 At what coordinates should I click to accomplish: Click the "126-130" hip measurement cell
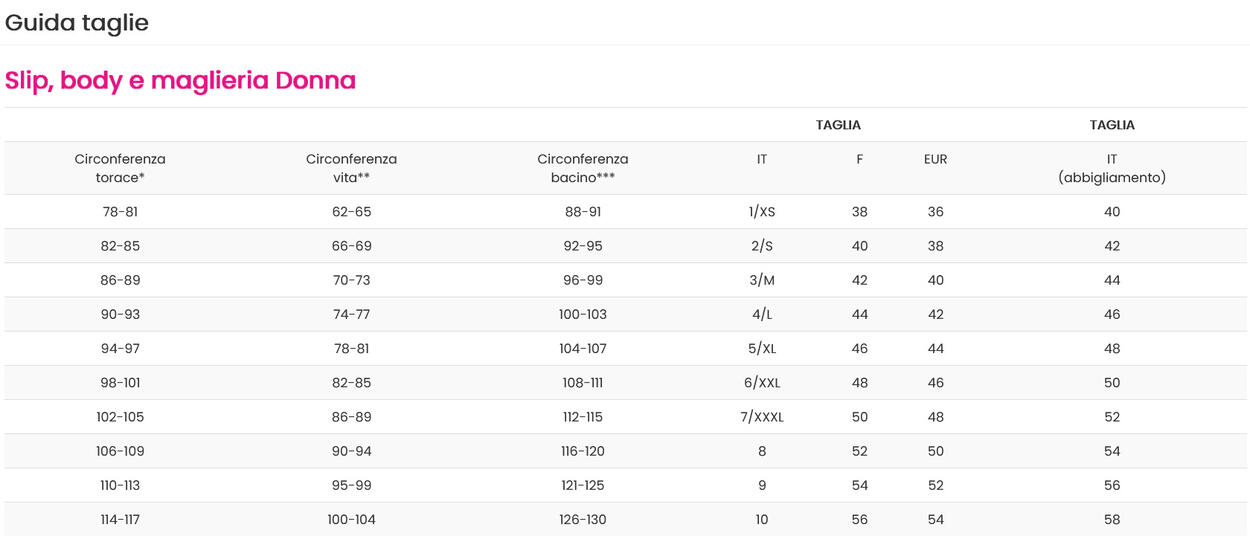(583, 520)
